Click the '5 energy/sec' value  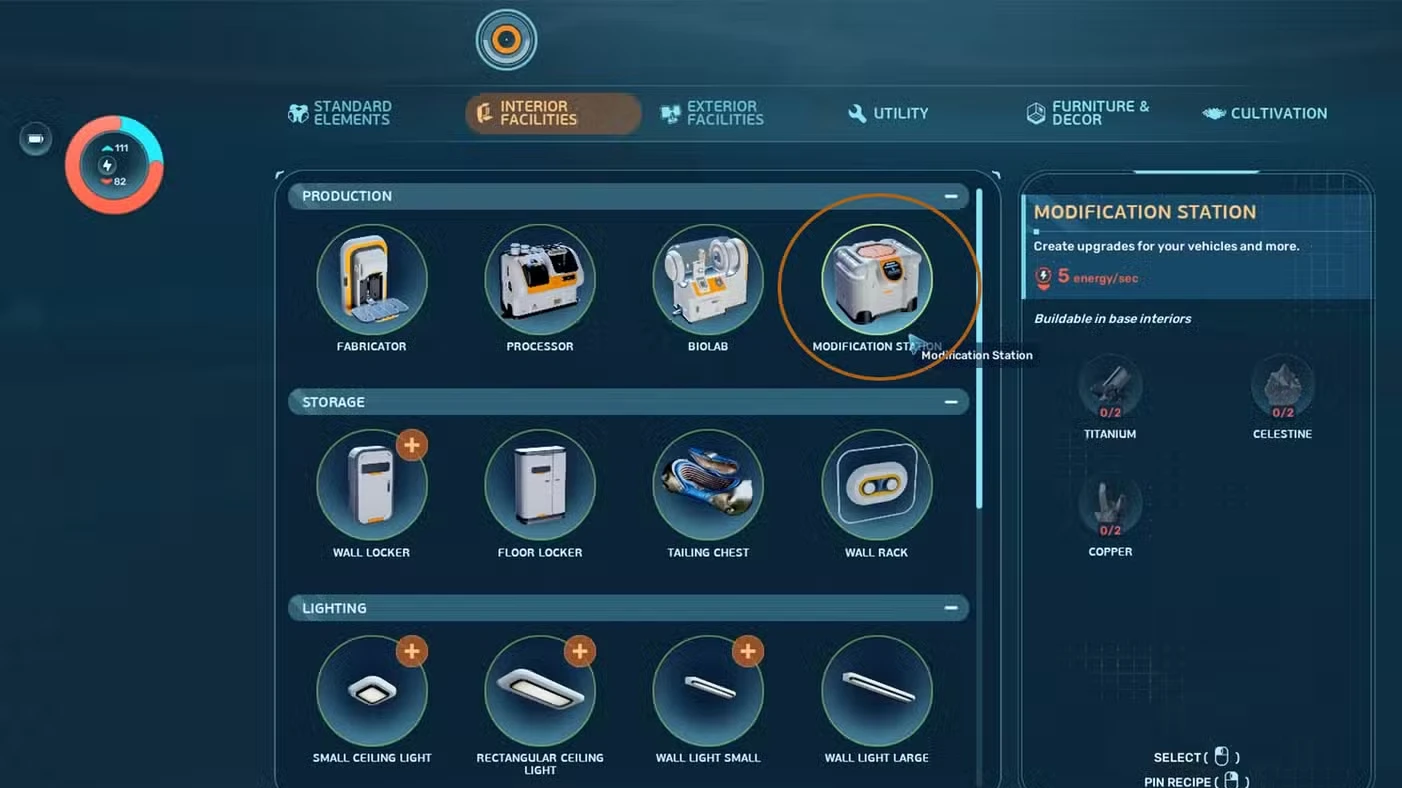(1098, 277)
